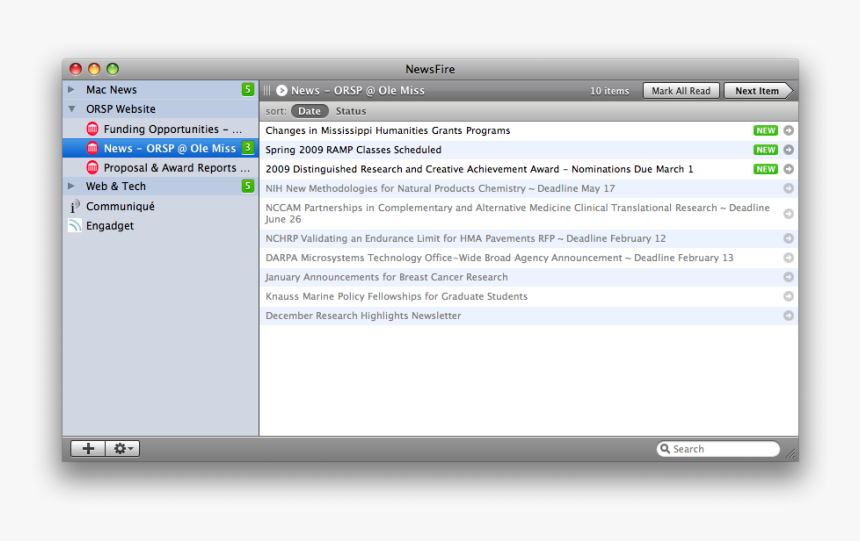Select the Mac News folder

pyautogui.click(x=160, y=89)
